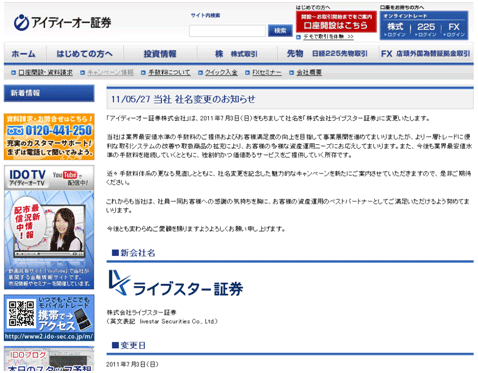Select the 投資情報 navigation tab
Screen dimensions: 478x373
click(160, 54)
